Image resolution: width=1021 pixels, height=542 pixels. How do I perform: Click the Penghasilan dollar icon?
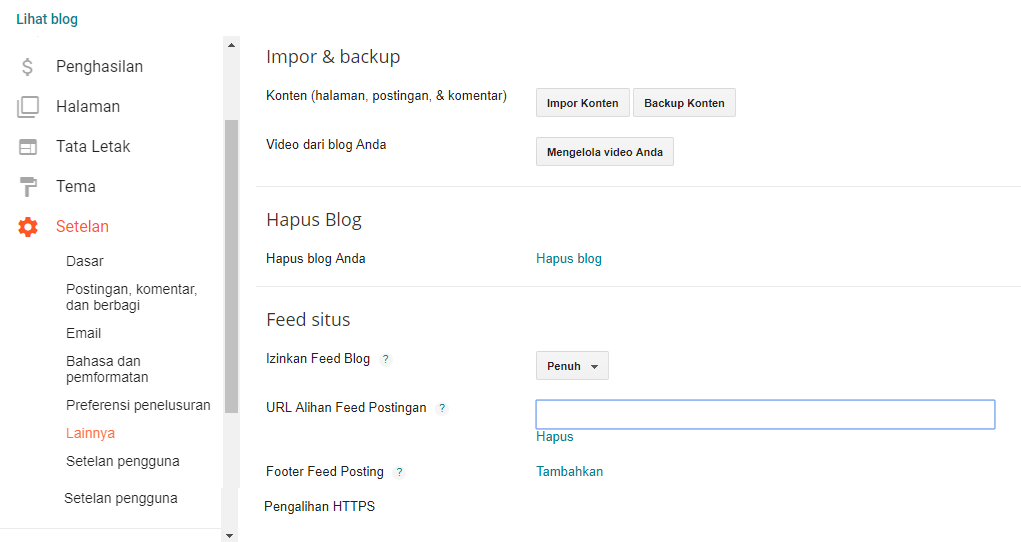[28, 67]
